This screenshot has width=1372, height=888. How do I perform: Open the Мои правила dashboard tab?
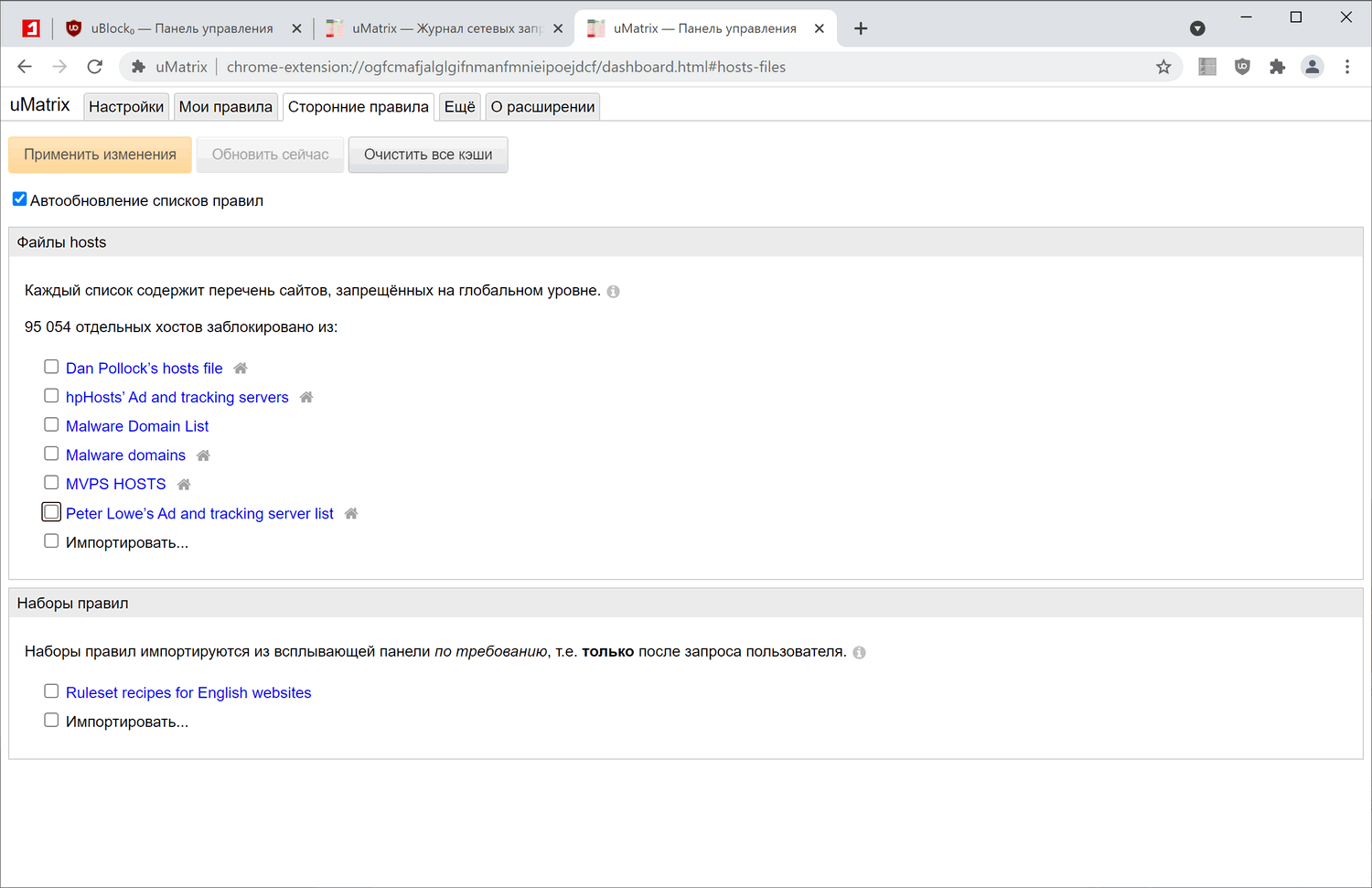point(226,107)
